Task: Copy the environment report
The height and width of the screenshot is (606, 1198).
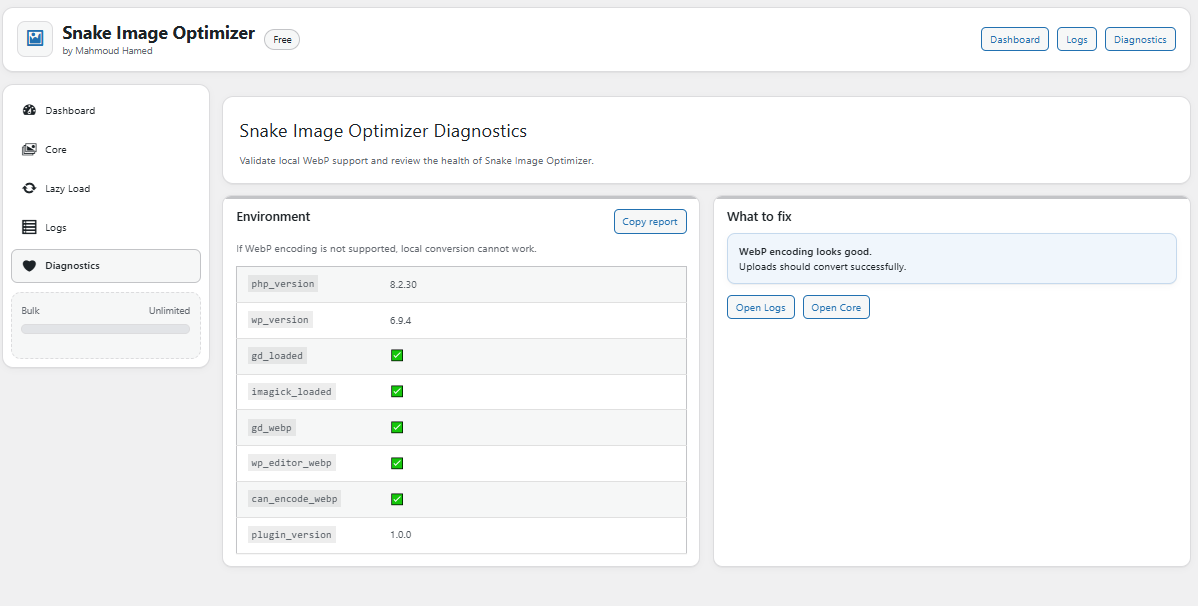Action: tap(650, 222)
